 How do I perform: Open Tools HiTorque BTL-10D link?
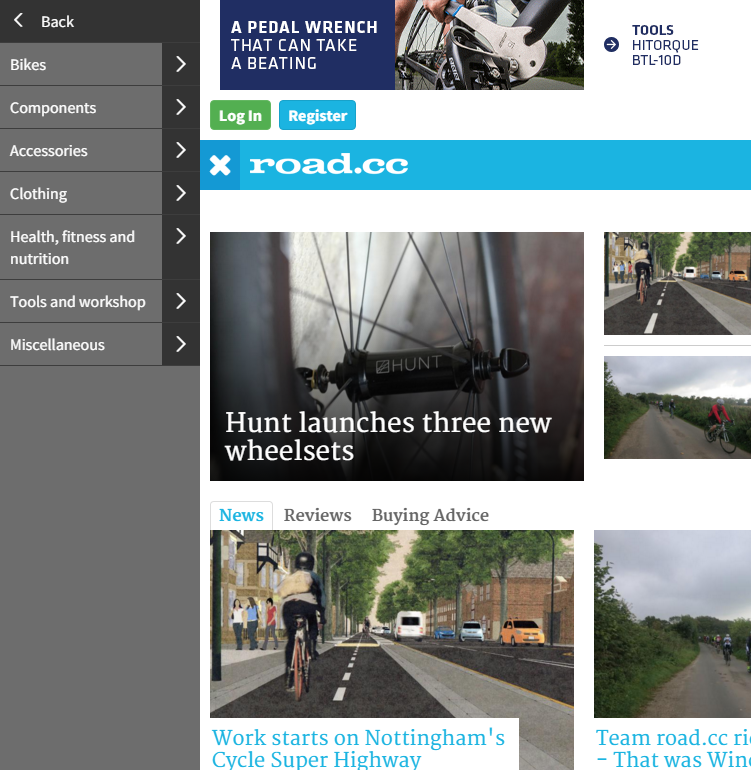[665, 45]
